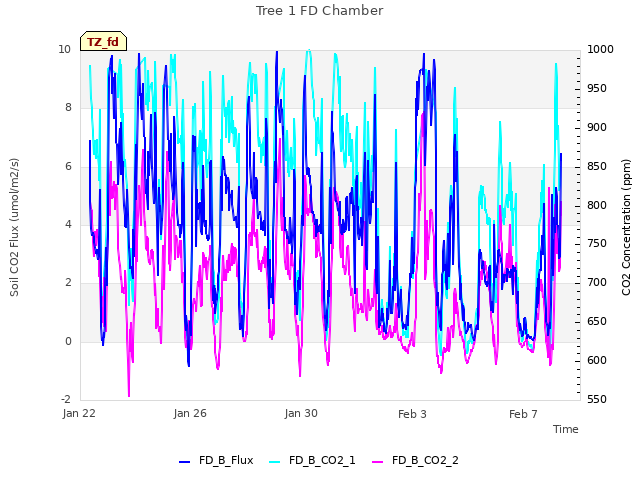Click the TZ_fd annotation label

(x=103, y=42)
